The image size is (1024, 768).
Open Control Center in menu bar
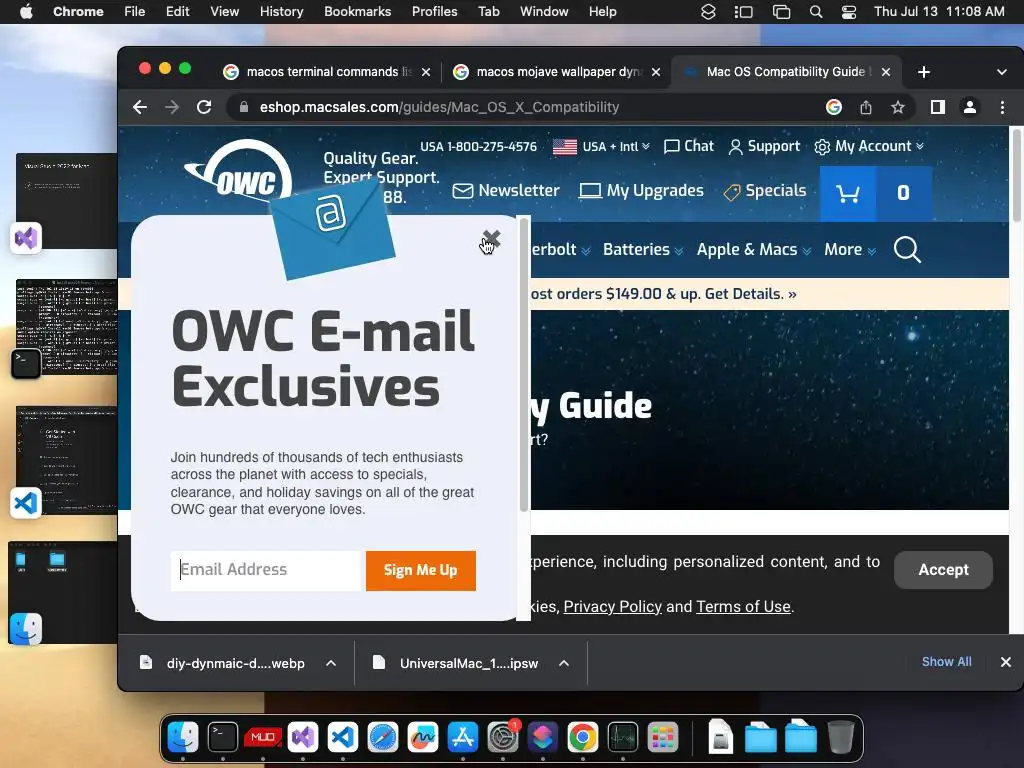point(848,12)
